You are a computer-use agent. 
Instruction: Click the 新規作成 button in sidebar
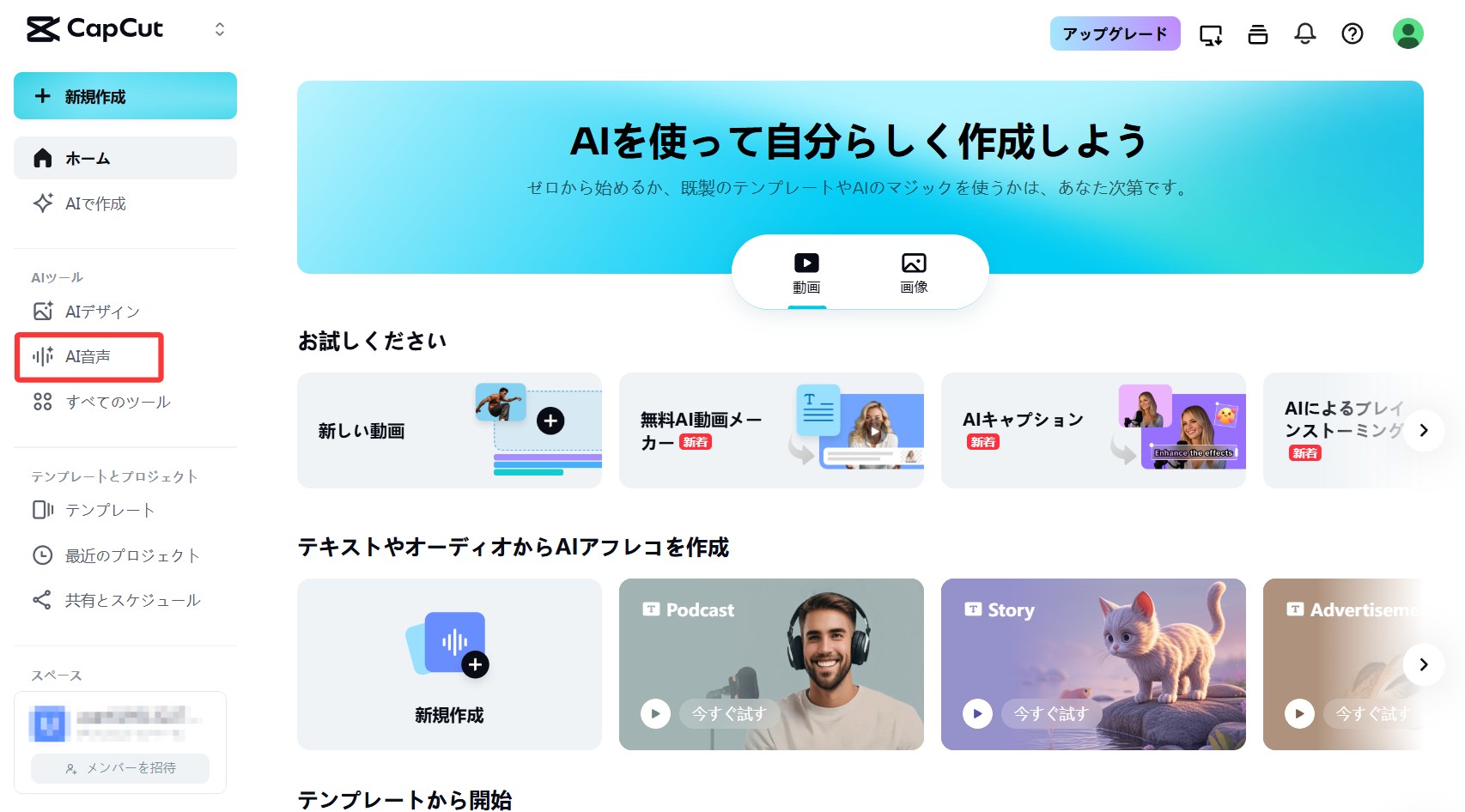[x=125, y=96]
